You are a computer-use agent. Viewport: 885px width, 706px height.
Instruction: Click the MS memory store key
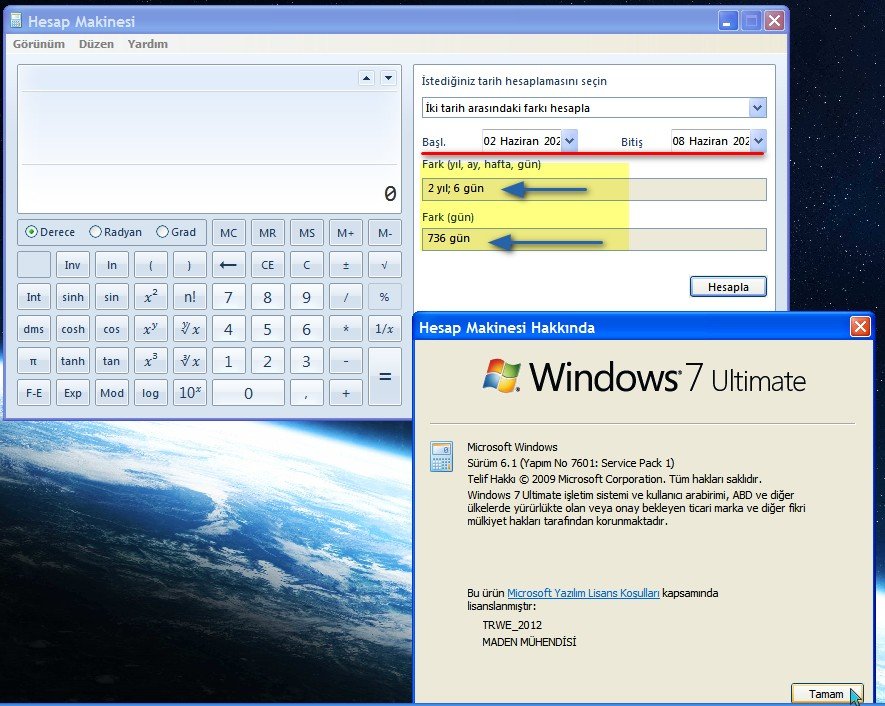(x=306, y=233)
